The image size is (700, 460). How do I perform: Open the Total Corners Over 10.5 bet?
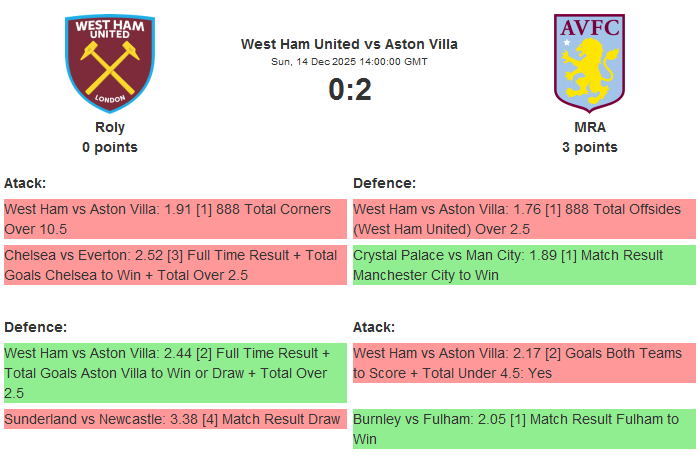click(175, 219)
